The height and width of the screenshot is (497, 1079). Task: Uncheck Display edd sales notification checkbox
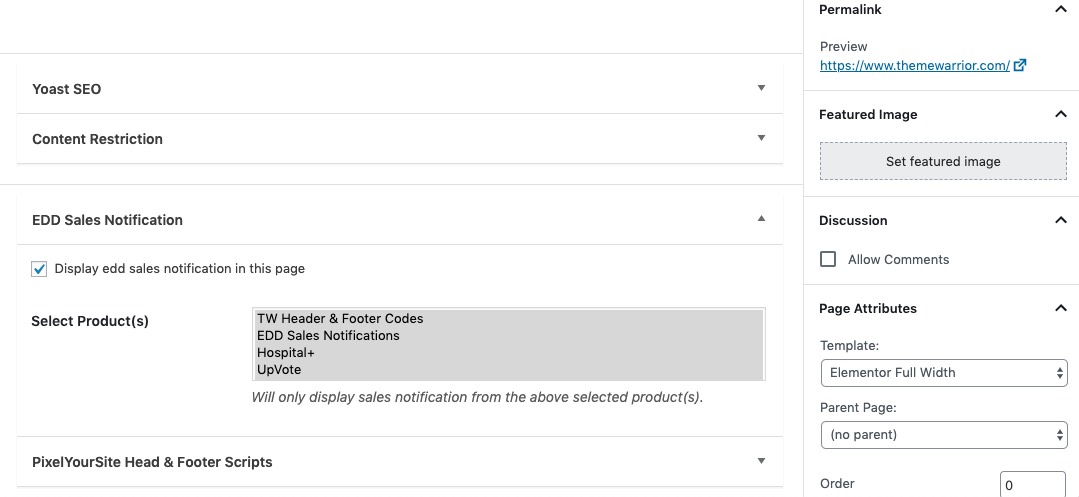point(40,269)
